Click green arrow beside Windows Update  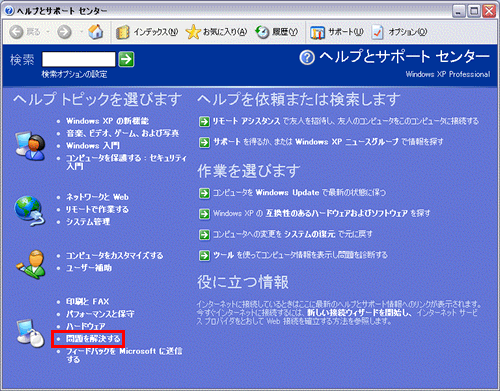(204, 193)
